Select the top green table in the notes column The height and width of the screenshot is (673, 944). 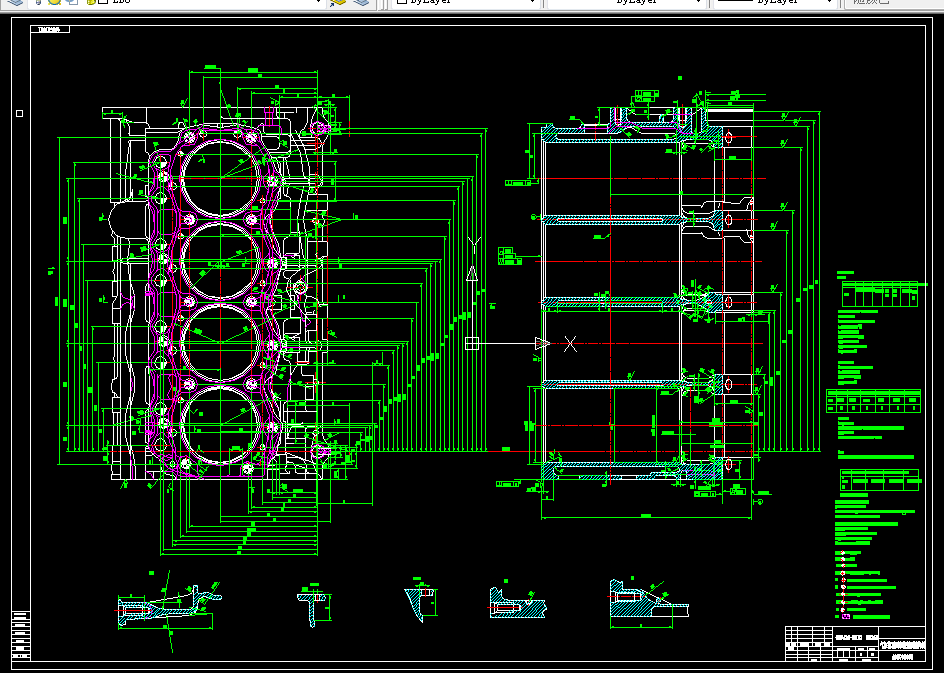tap(880, 294)
